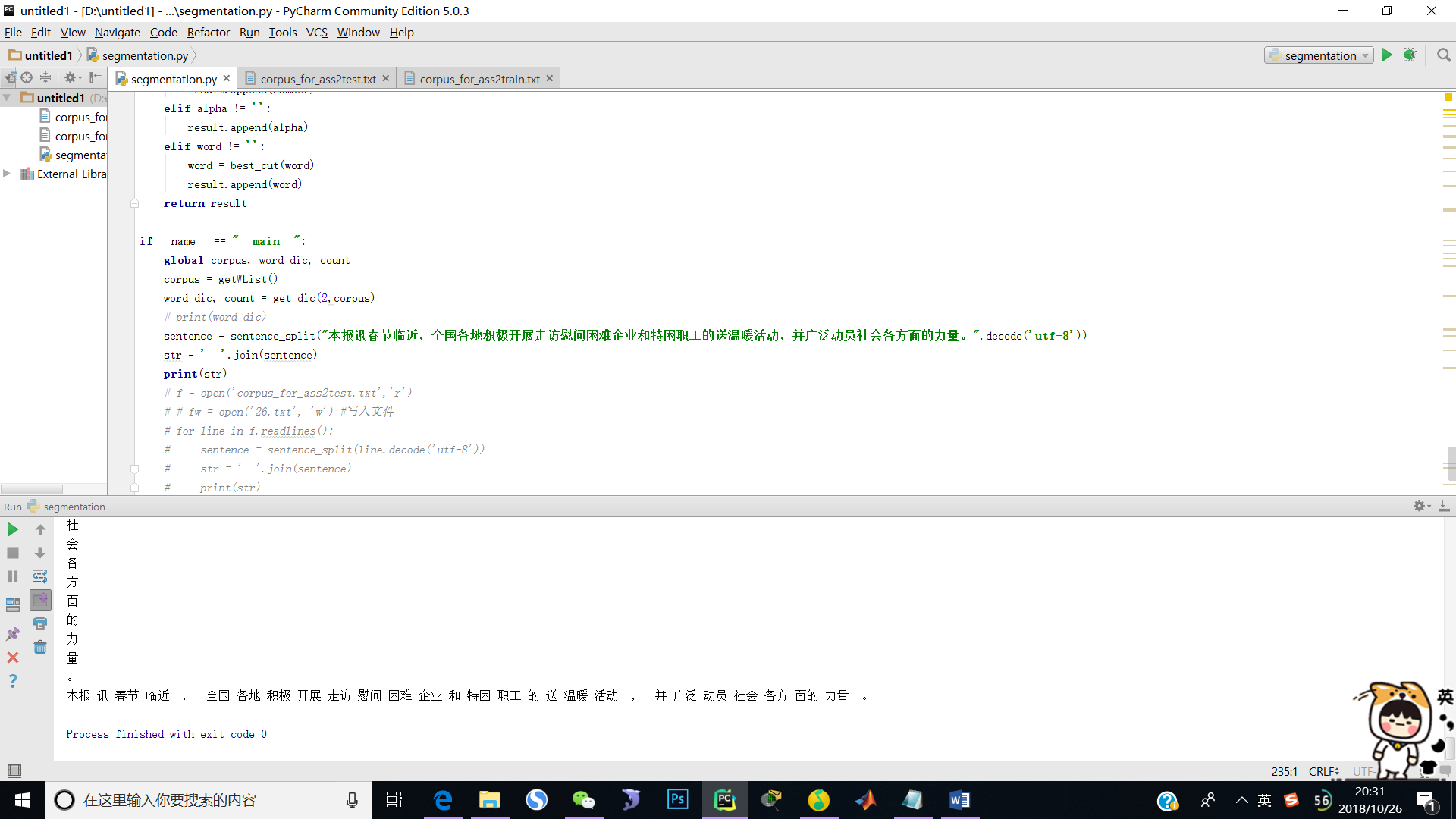Stop the process in the Run panel
The image size is (1456, 819).
click(13, 553)
